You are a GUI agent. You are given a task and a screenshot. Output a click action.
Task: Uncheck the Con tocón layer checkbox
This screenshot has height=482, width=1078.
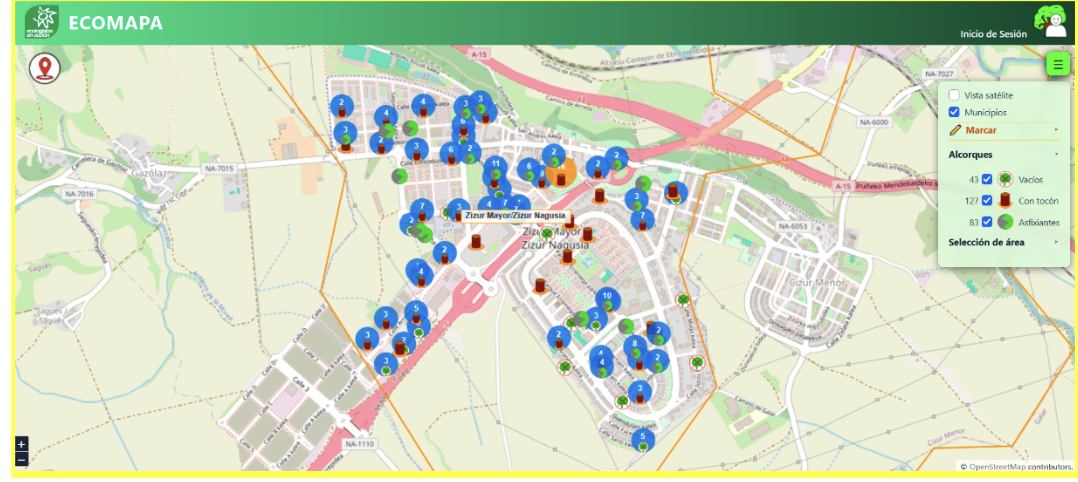[987, 201]
